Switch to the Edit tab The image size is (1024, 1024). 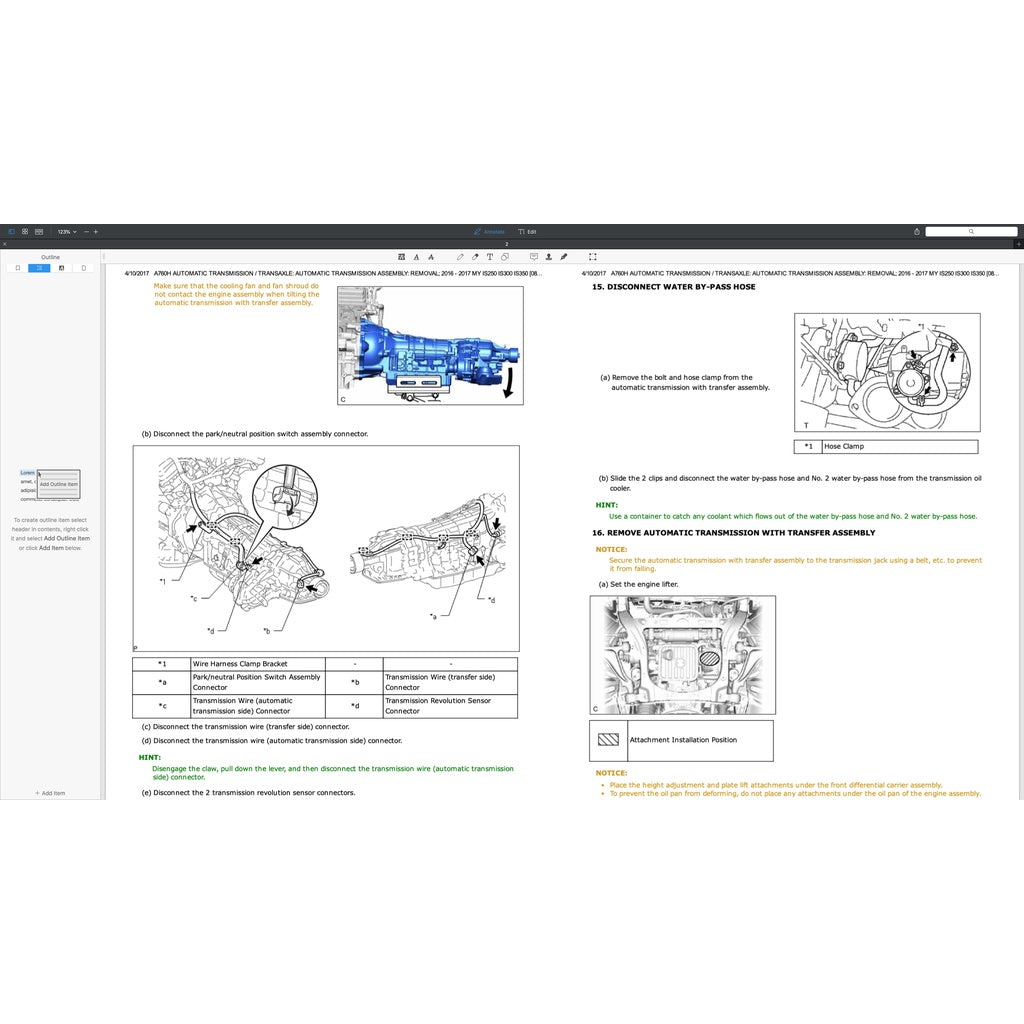pyautogui.click(x=527, y=231)
